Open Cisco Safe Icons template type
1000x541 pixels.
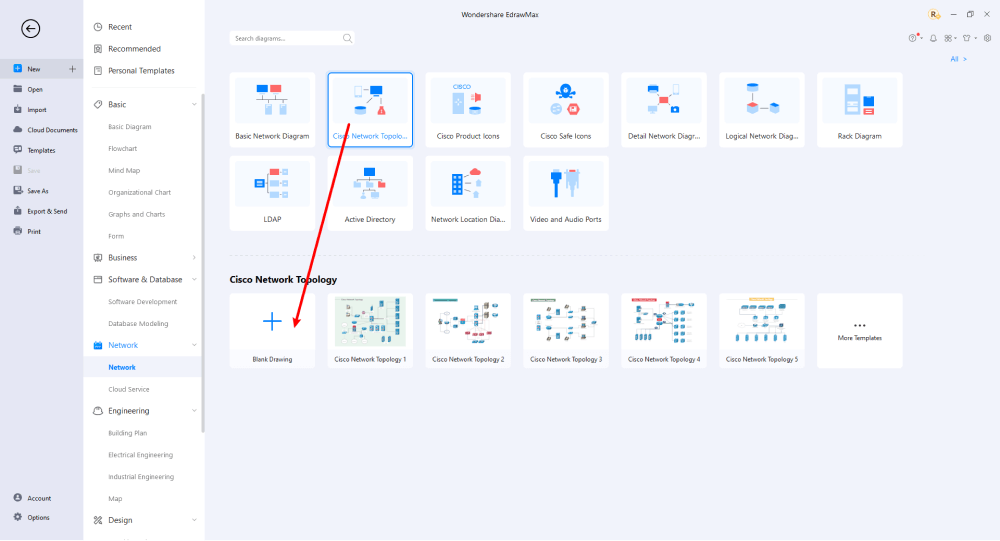click(566, 110)
